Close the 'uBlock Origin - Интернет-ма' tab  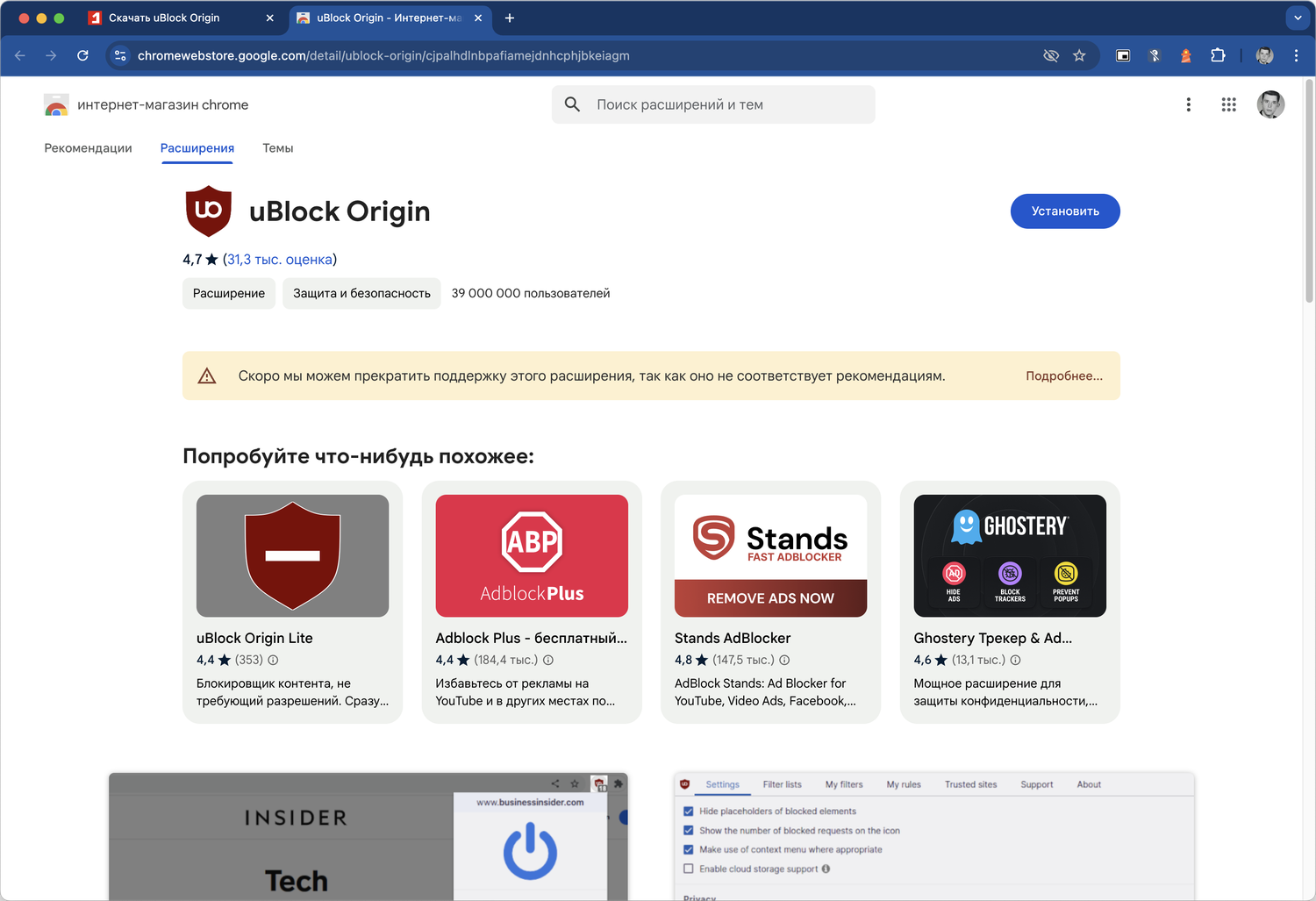[478, 18]
